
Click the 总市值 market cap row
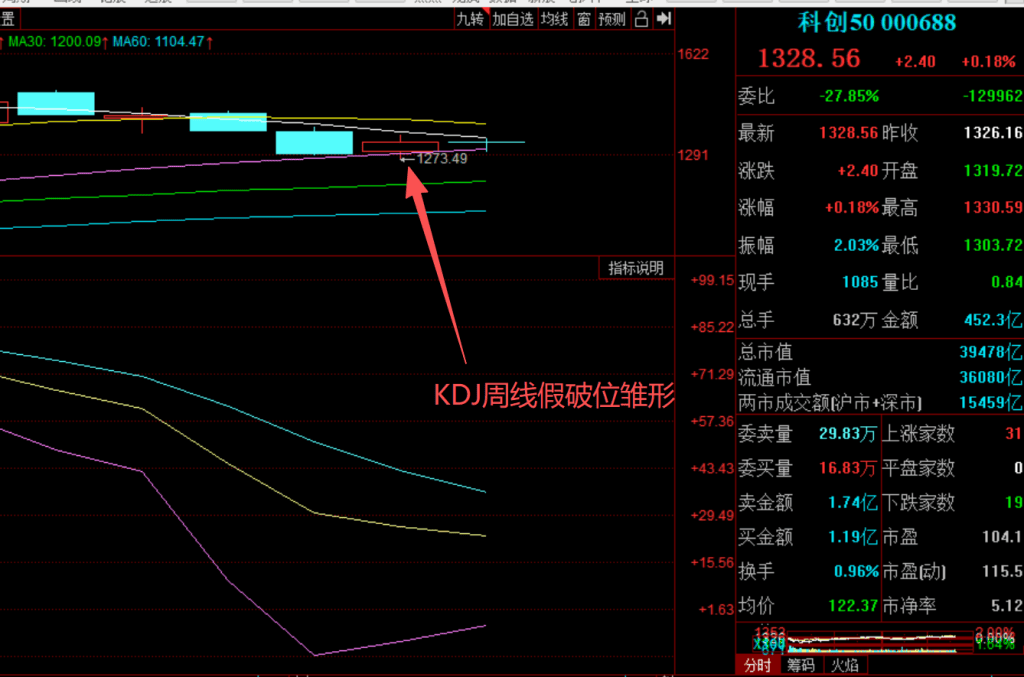pos(879,353)
